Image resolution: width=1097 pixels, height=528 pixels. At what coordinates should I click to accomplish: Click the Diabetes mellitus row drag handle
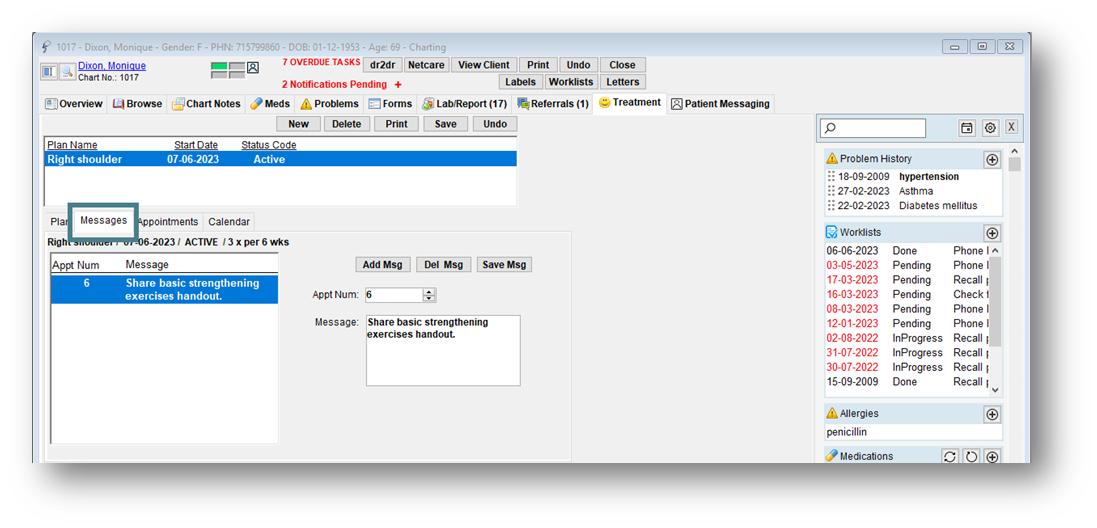pyautogui.click(x=831, y=206)
